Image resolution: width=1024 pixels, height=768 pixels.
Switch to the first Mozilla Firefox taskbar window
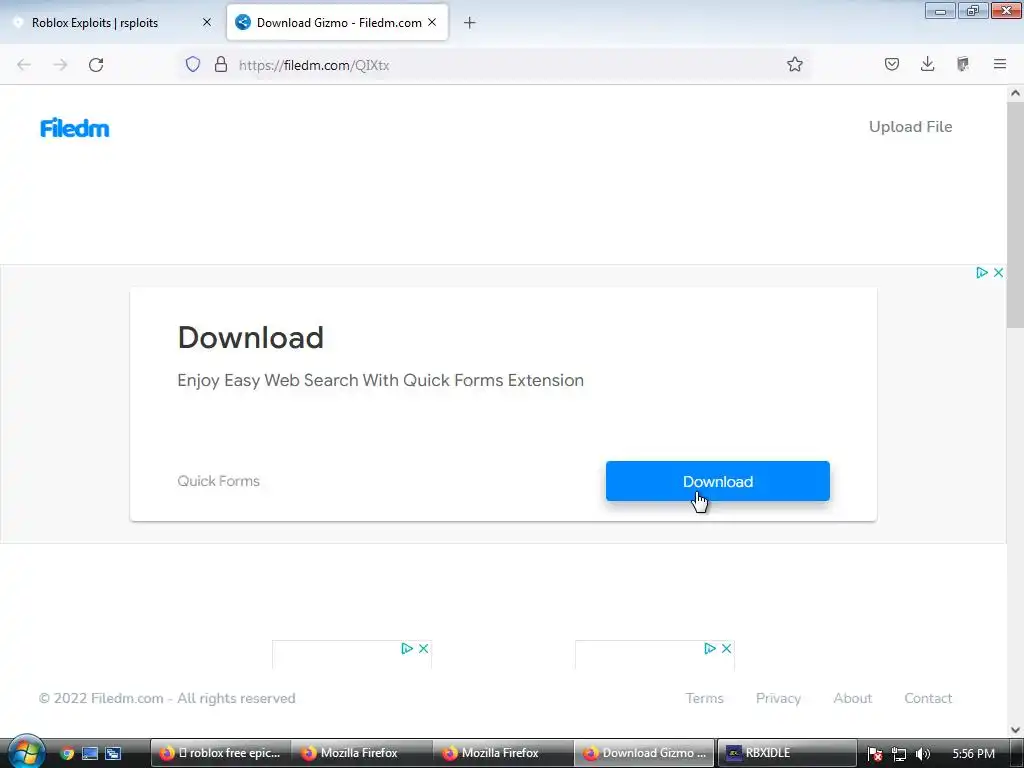362,753
